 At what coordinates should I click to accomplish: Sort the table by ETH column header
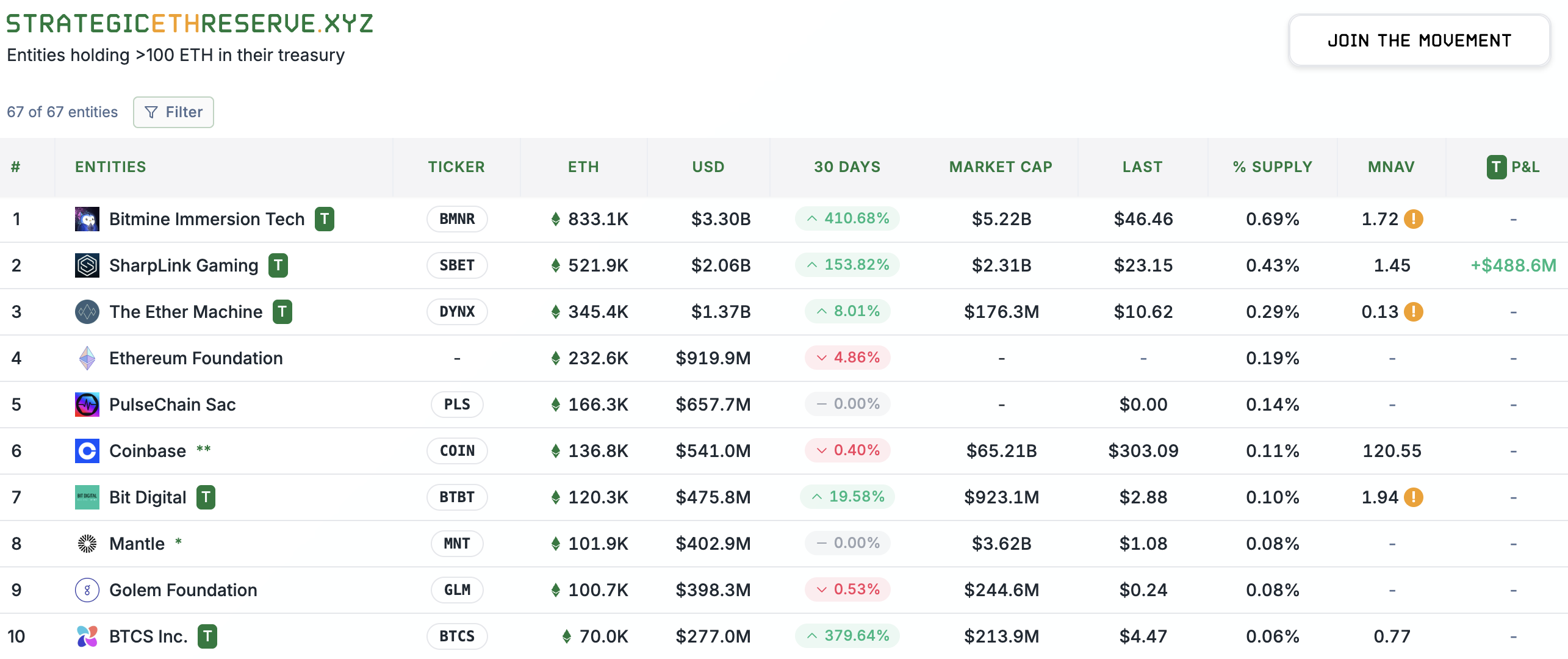click(x=583, y=167)
